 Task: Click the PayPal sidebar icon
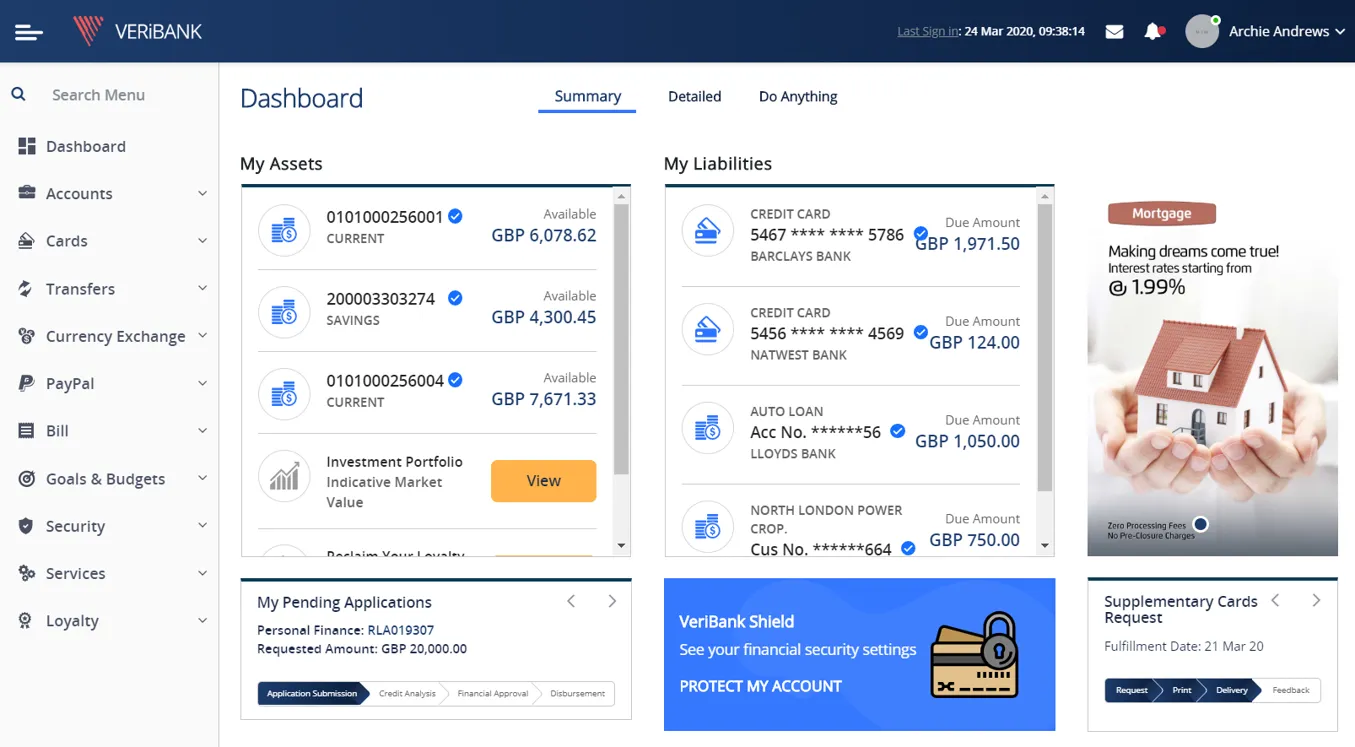pos(27,383)
